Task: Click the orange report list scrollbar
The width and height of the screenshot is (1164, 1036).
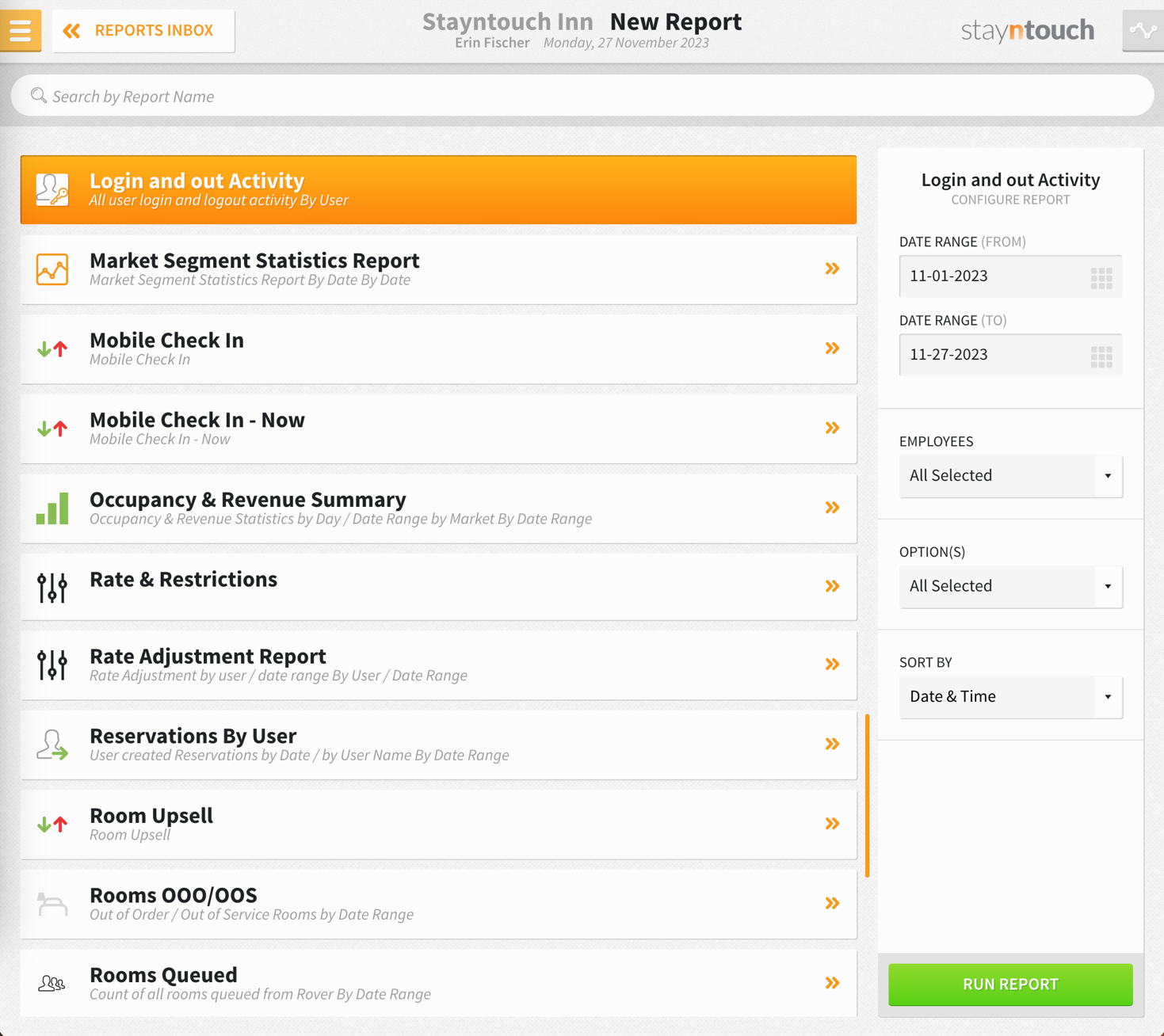Action: pos(867,795)
